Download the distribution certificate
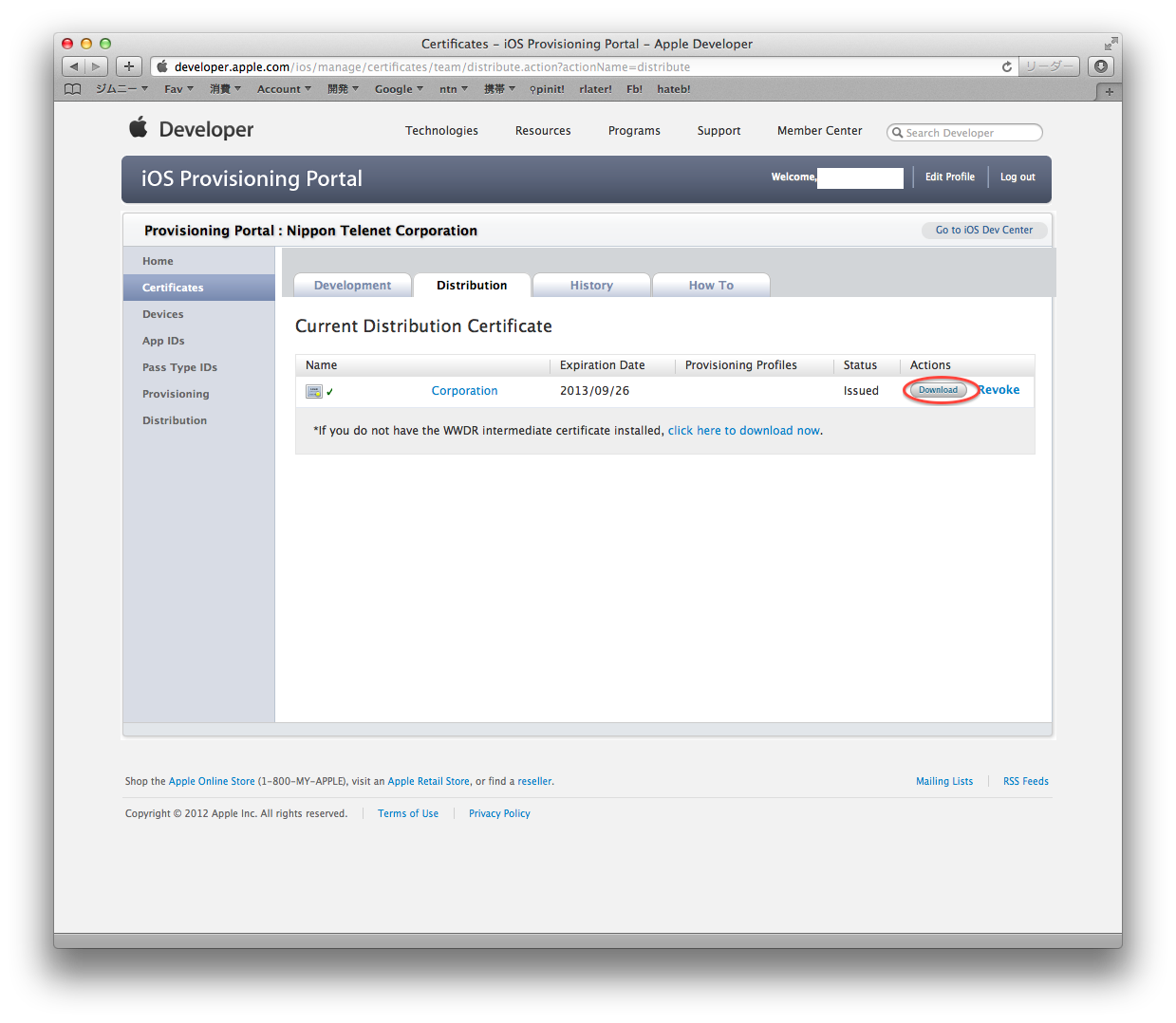Screen dimensions: 1176x1023 [938, 390]
